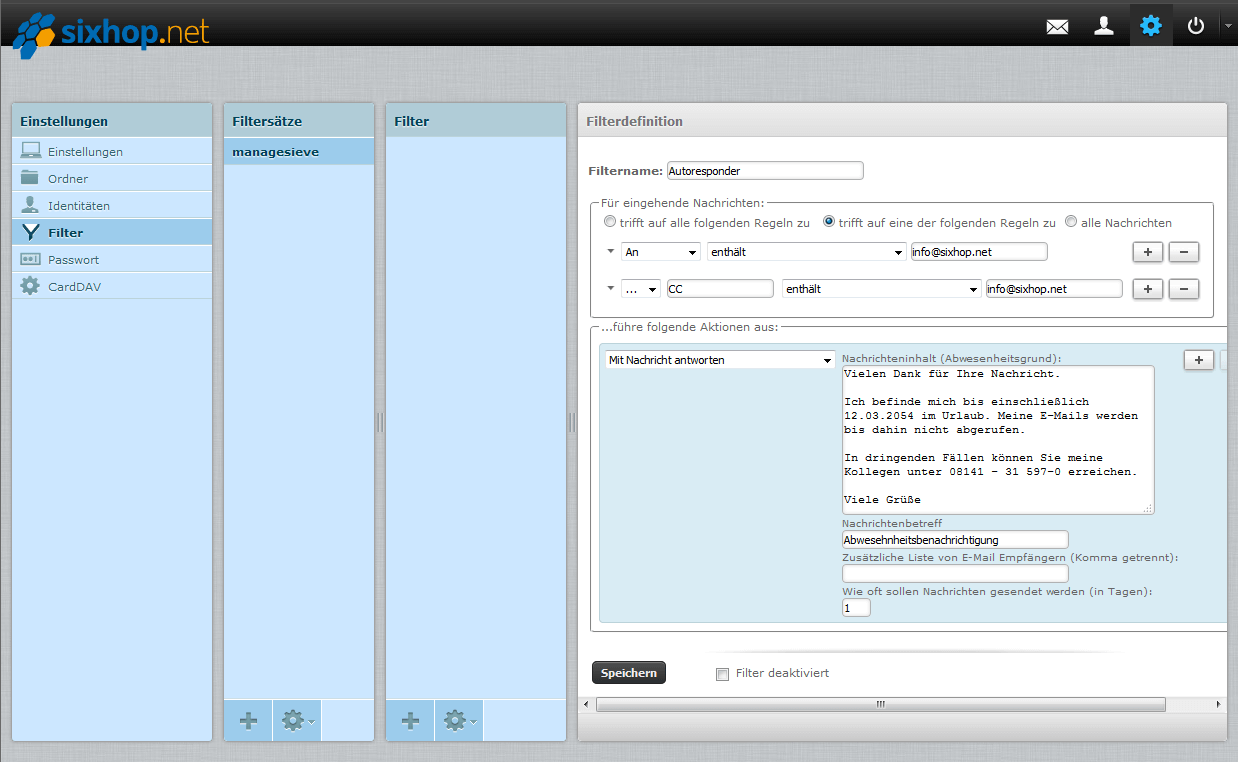The image size is (1238, 762).
Task: Toggle the 'Filter deaktiviert' checkbox
Action: 722,674
